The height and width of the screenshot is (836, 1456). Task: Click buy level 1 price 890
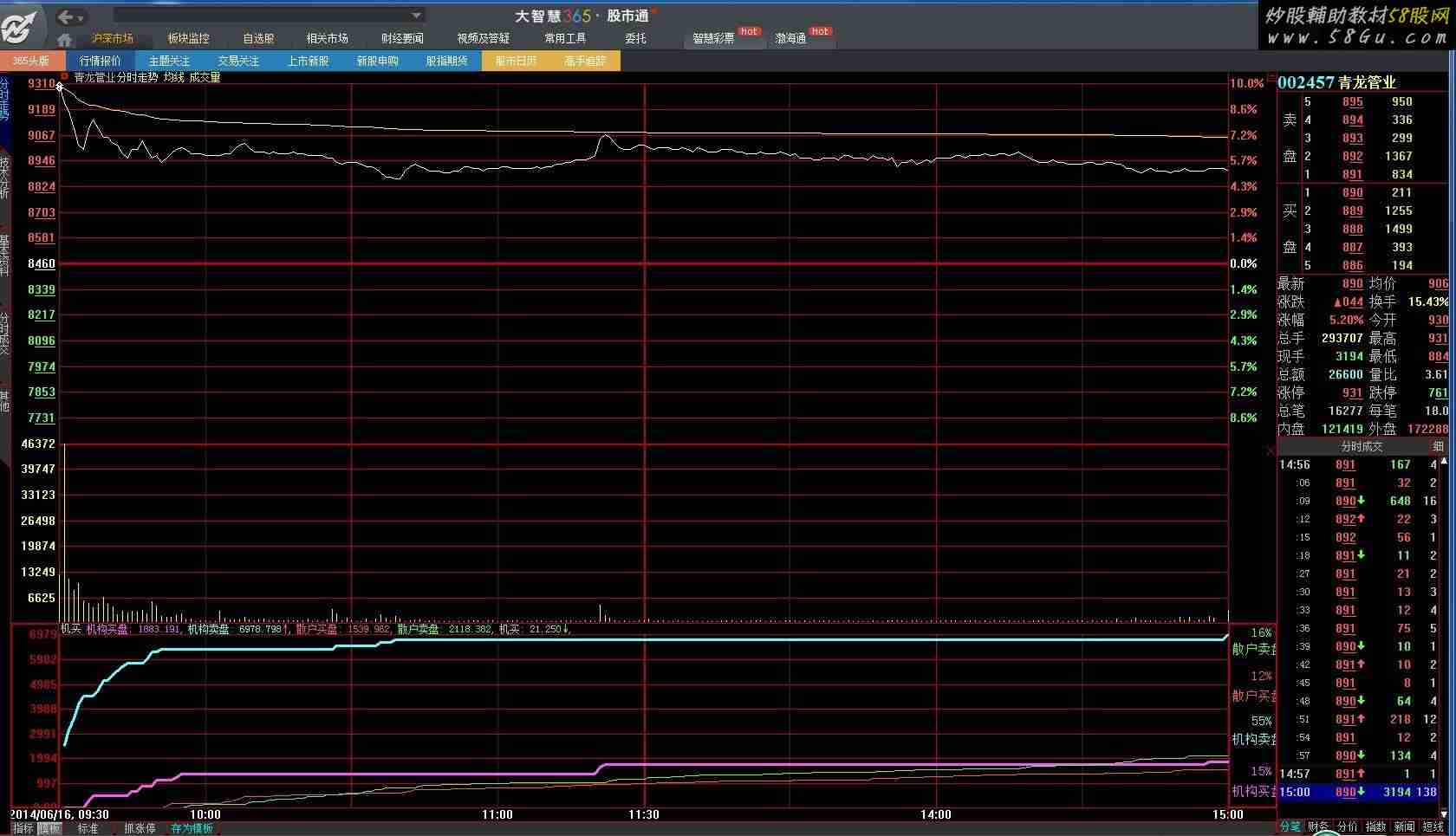1352,192
